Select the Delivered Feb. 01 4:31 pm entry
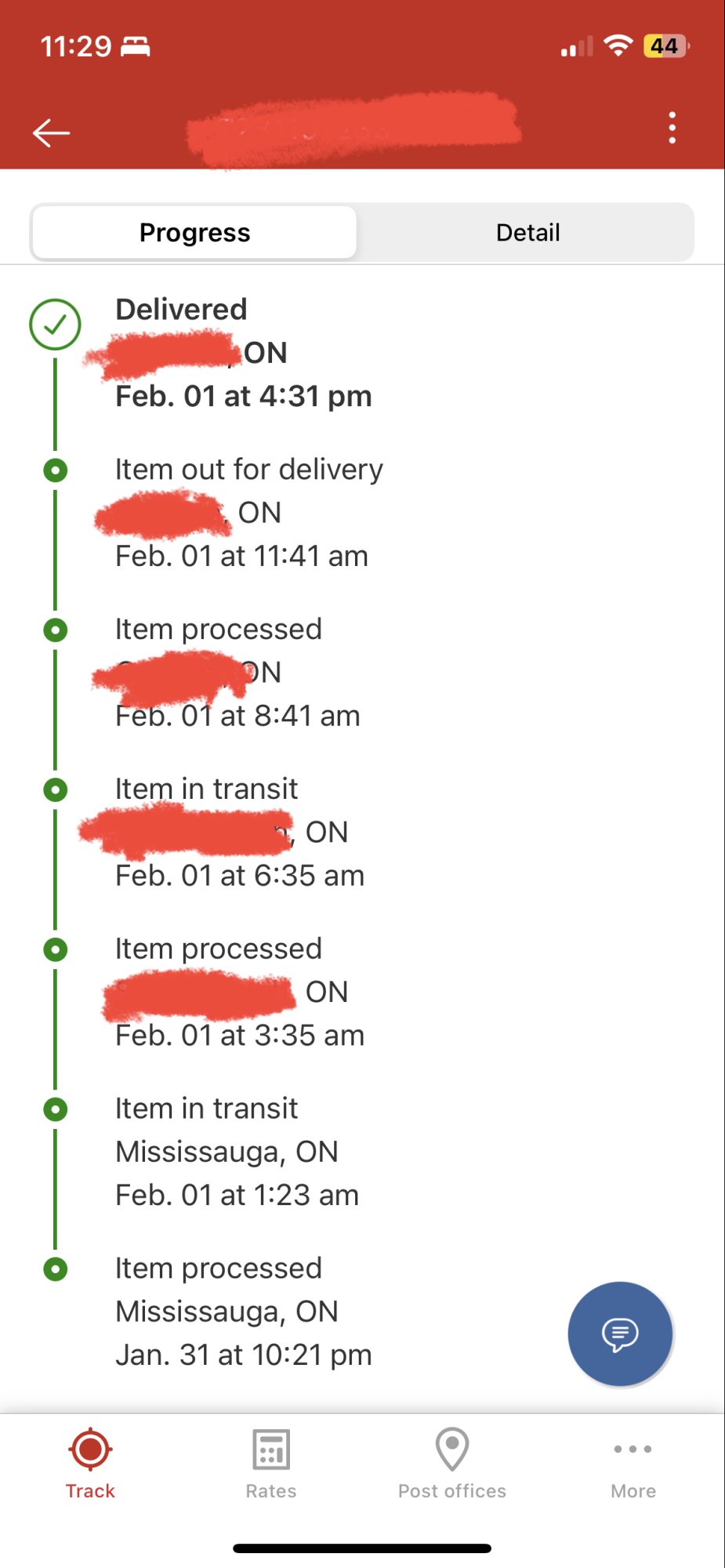The image size is (725, 1568). tap(244, 353)
